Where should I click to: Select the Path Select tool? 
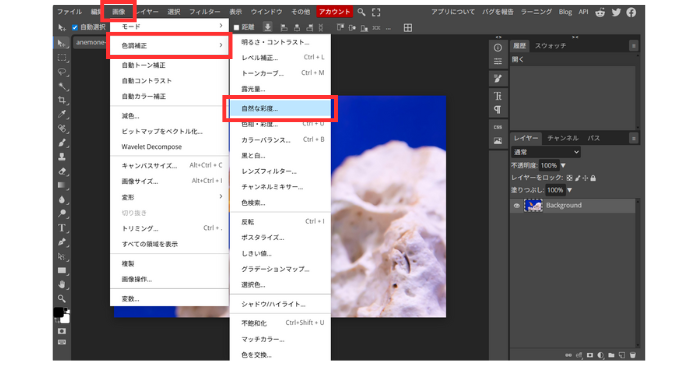tap(62, 256)
